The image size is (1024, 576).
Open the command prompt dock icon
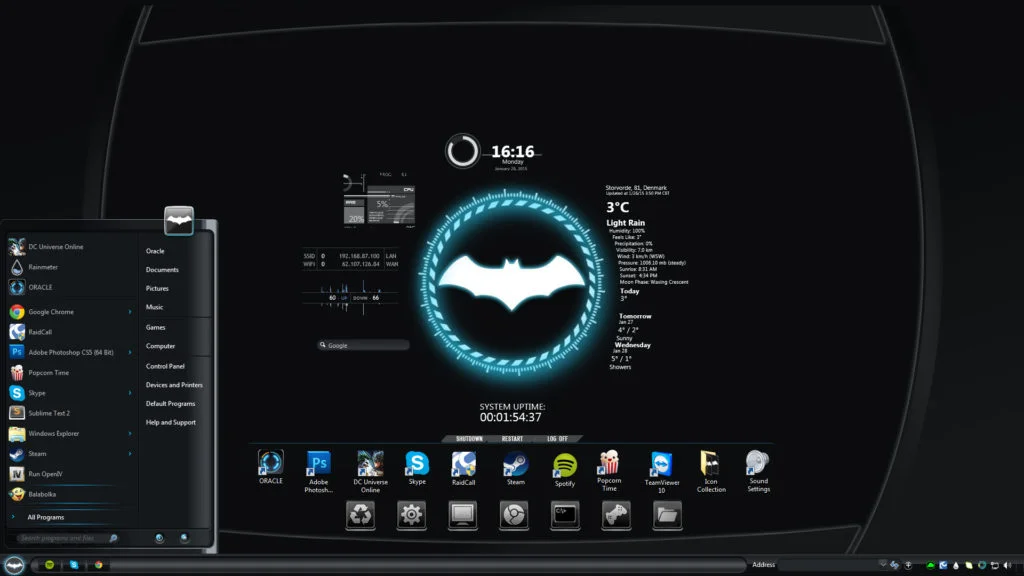click(x=565, y=515)
